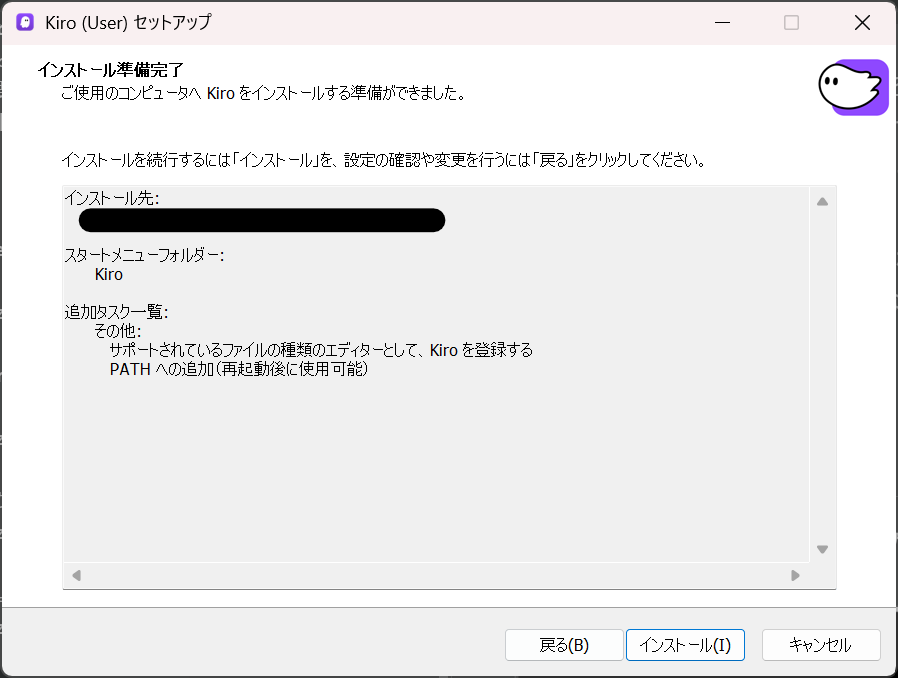Click the instruction line インストールを続行するには
Viewport: 898px width, 678px height.
[x=383, y=160]
